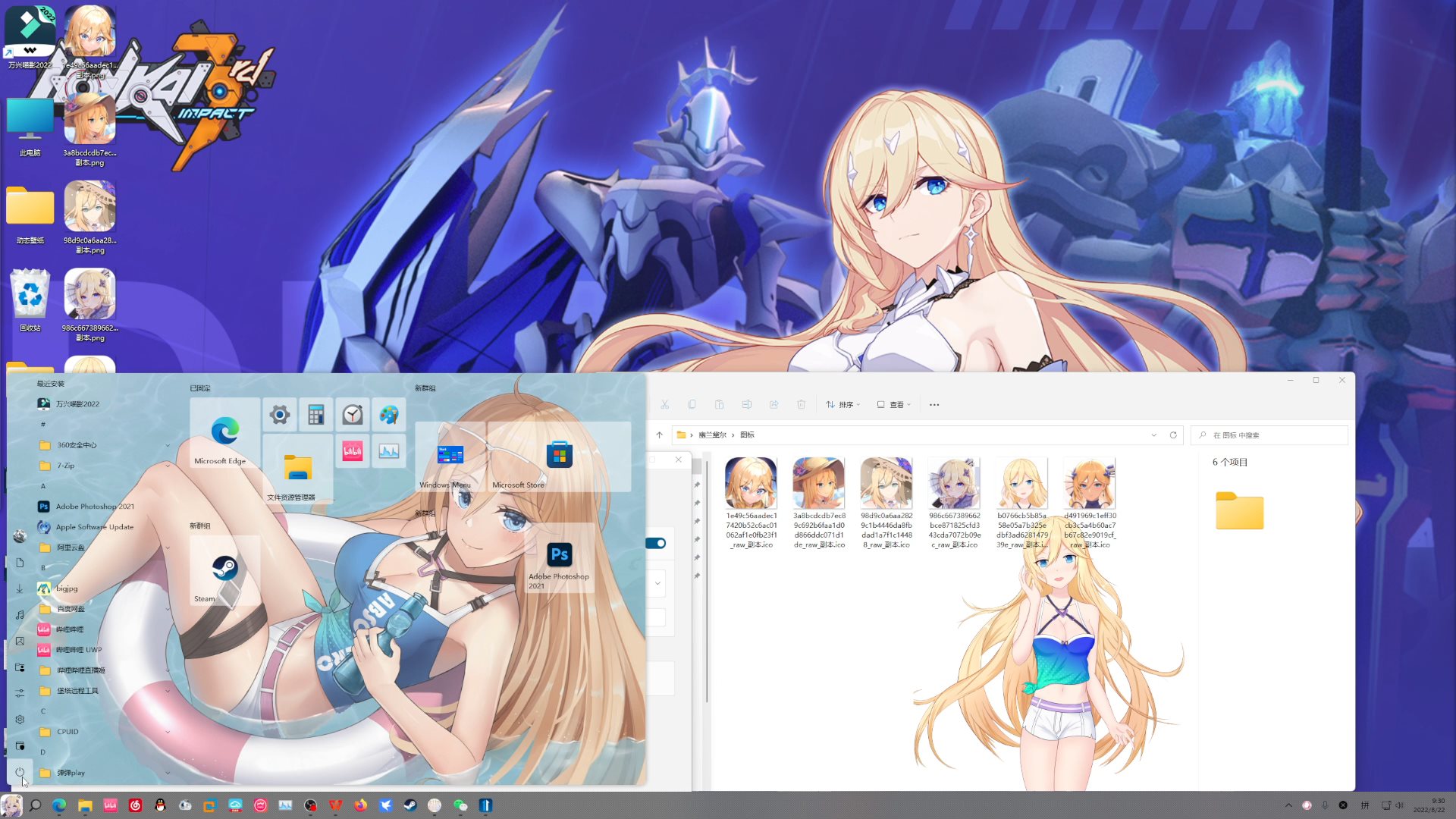Viewport: 1456px width, 819px height.
Task: Click the Bilibili pinned tile
Action: [x=353, y=451]
